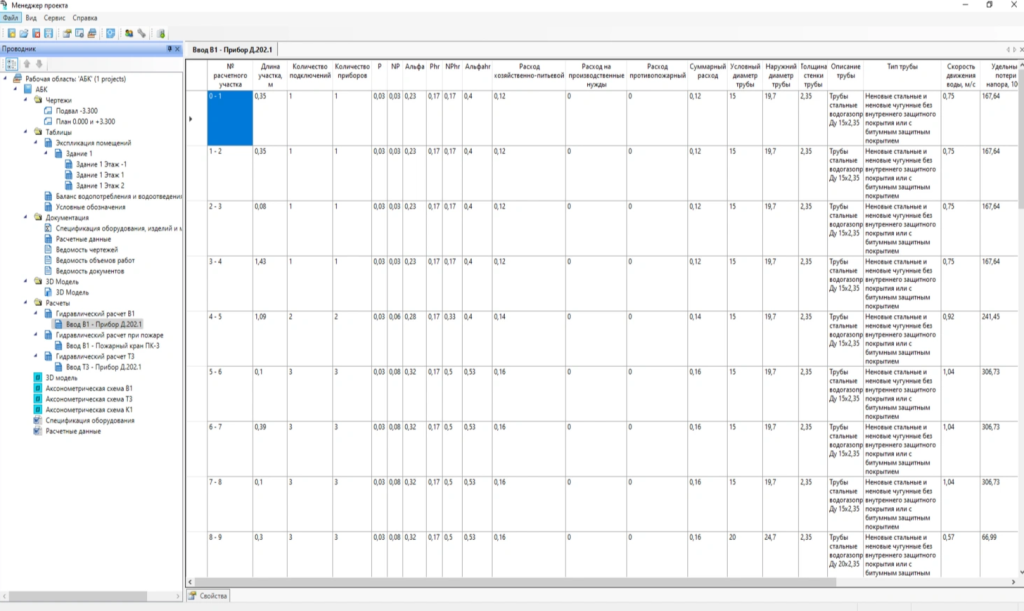The width and height of the screenshot is (1024, 611).
Task: Open Аксонометрическая схема Т3 item
Action: tap(88, 399)
